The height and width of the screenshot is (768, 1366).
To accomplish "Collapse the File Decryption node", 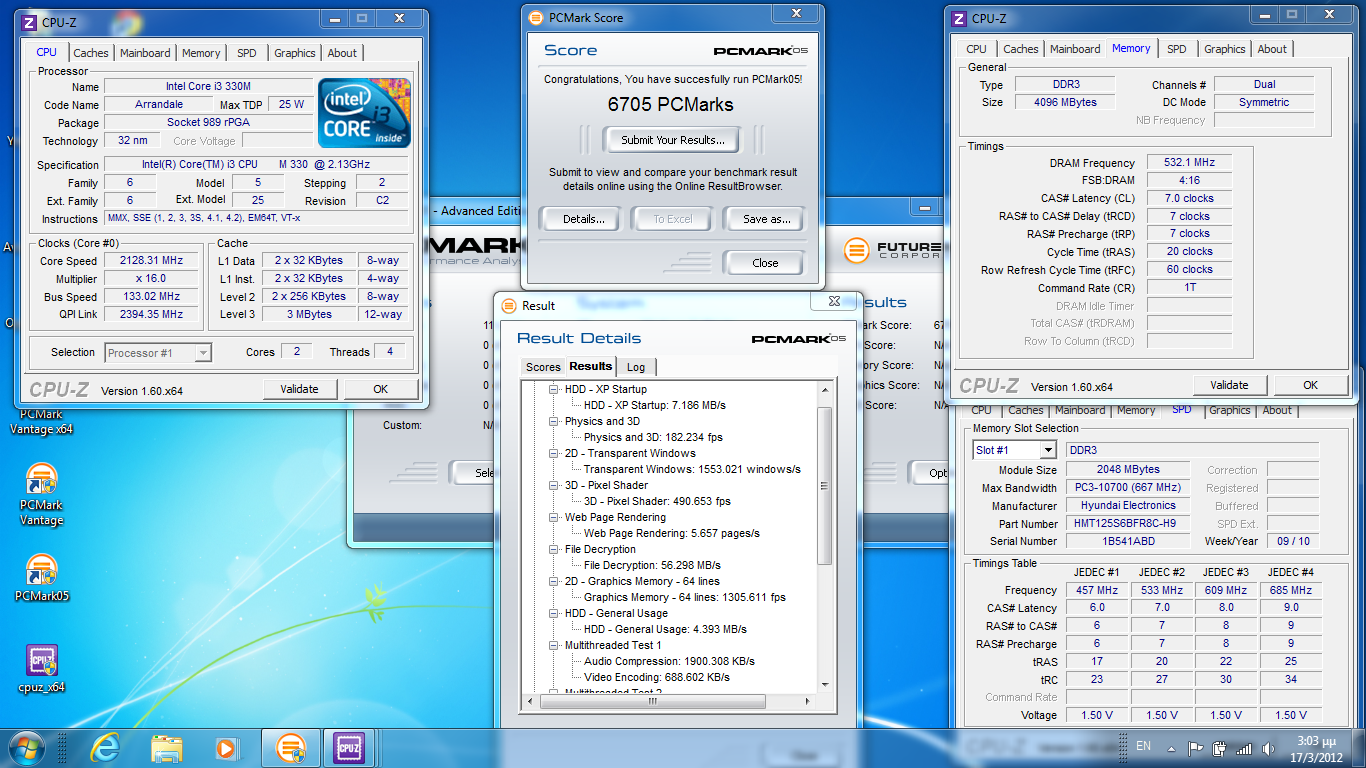I will pos(555,549).
